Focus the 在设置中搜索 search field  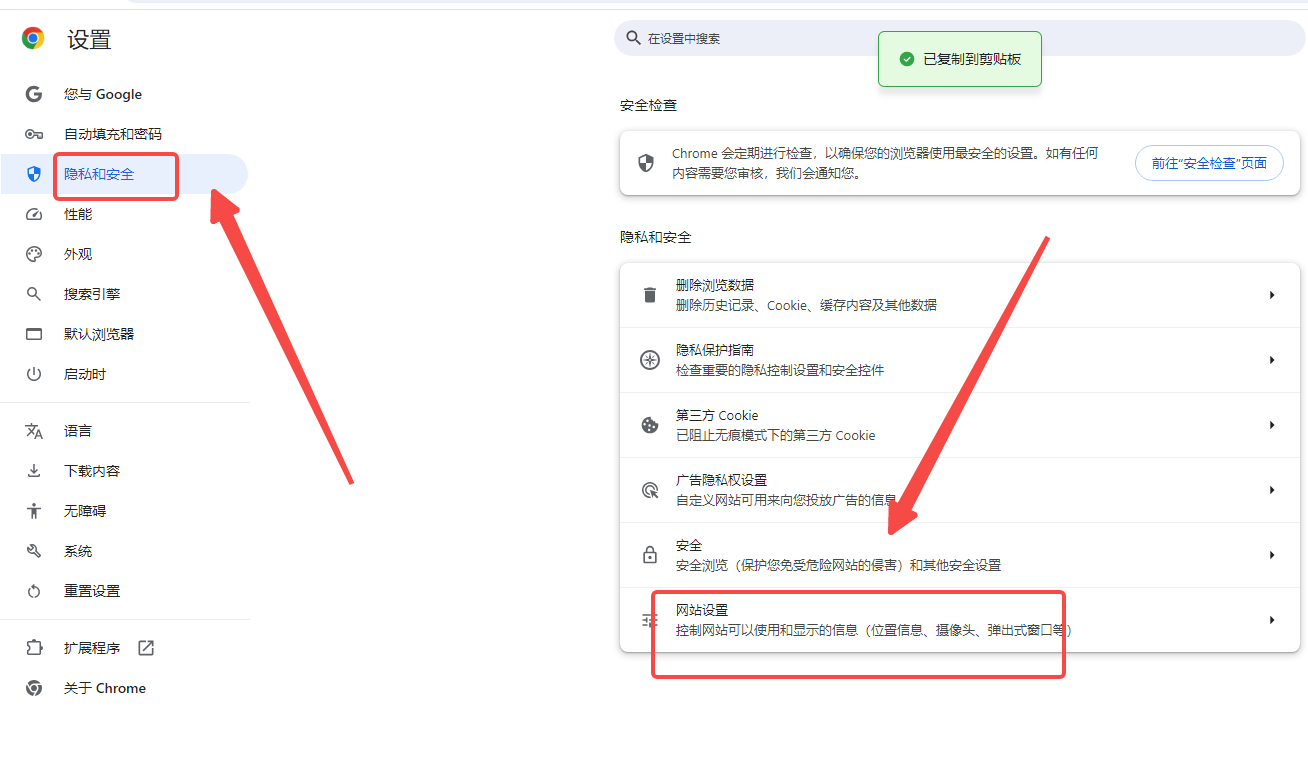[x=960, y=38]
